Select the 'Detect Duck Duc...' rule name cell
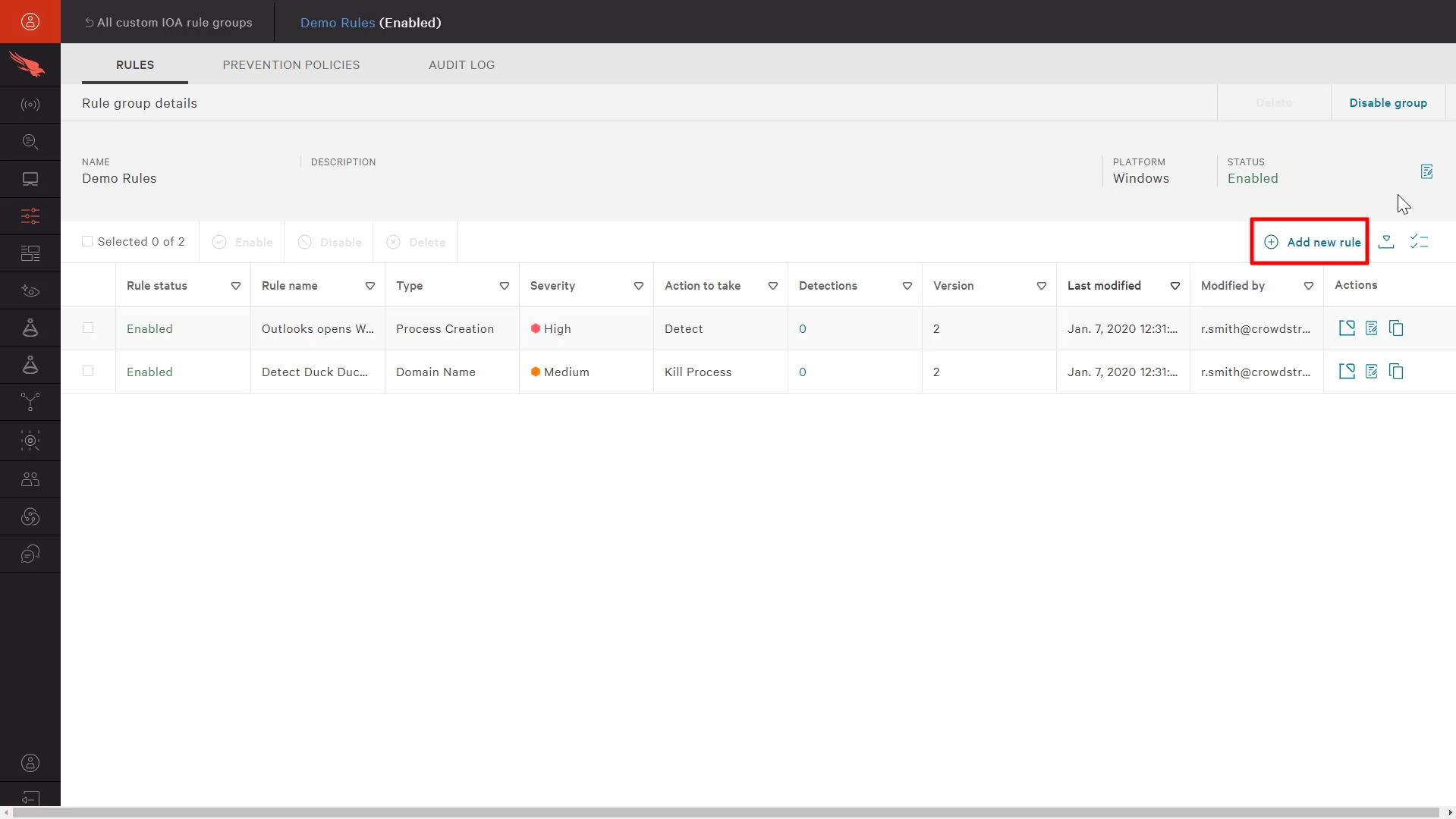The height and width of the screenshot is (819, 1456). (318, 372)
